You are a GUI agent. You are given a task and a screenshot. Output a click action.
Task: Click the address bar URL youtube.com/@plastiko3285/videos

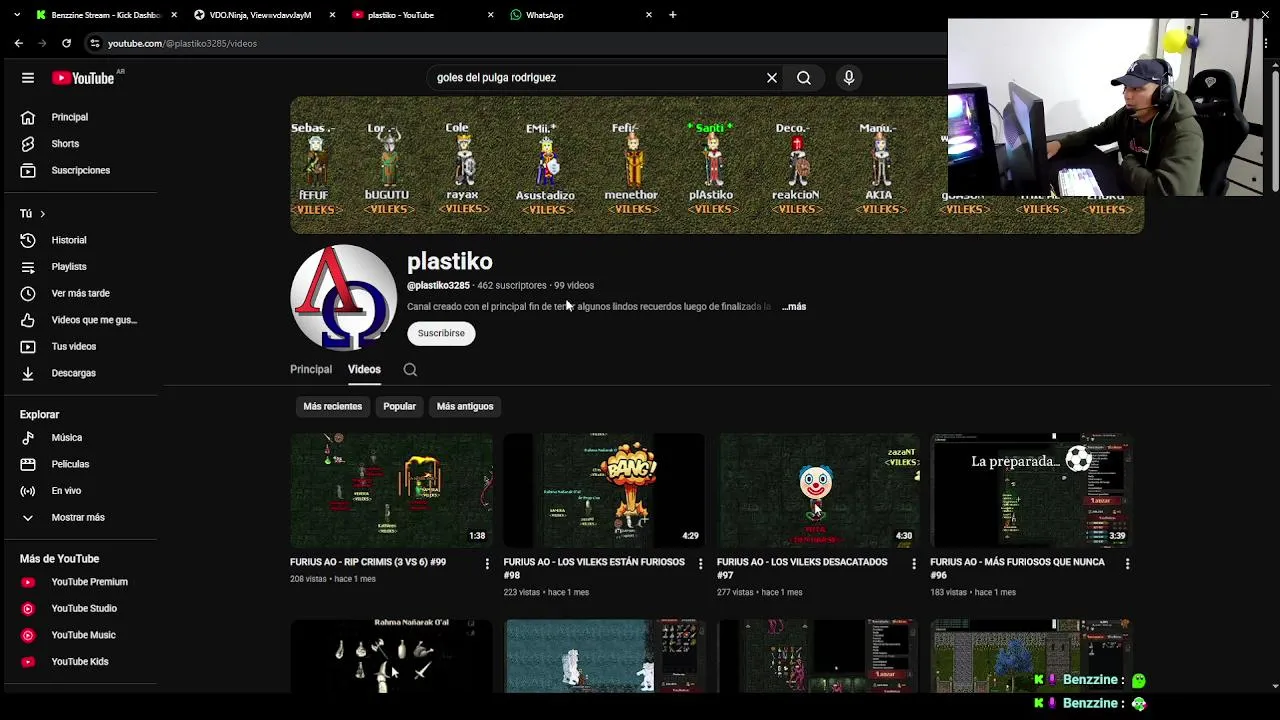tap(182, 43)
